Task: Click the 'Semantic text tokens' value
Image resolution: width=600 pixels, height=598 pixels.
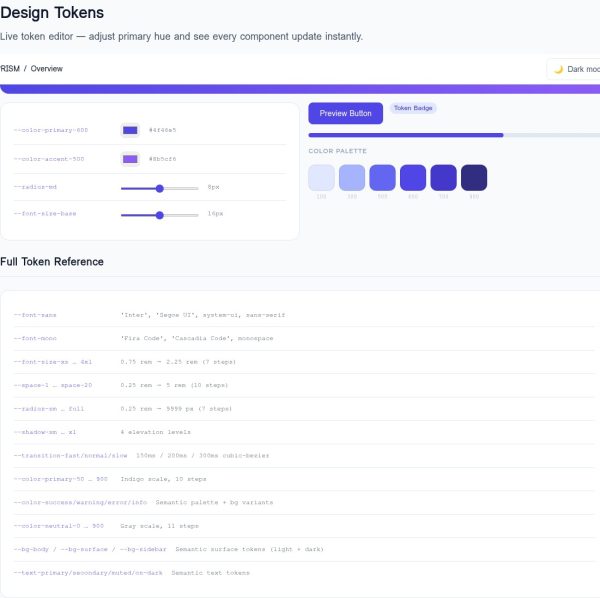Action: (x=210, y=573)
